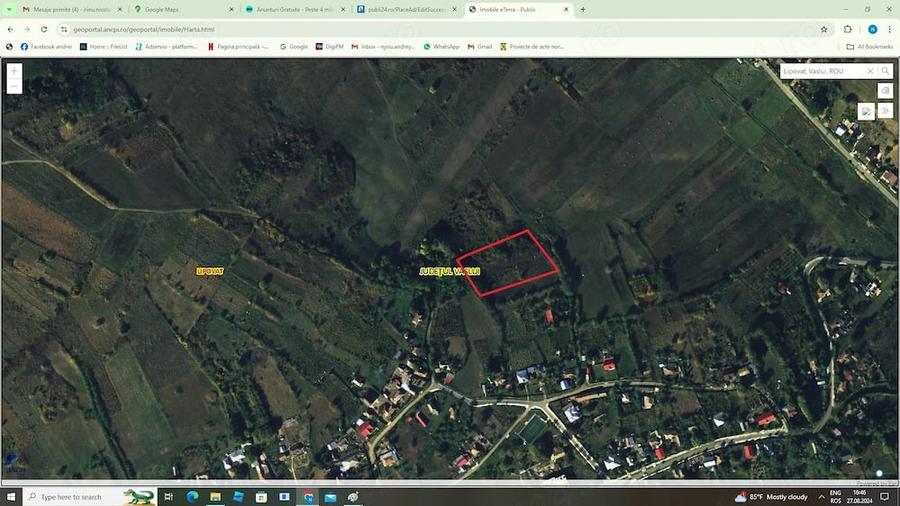900x506 pixels.
Task: Click the address bar URL
Action: [x=144, y=29]
